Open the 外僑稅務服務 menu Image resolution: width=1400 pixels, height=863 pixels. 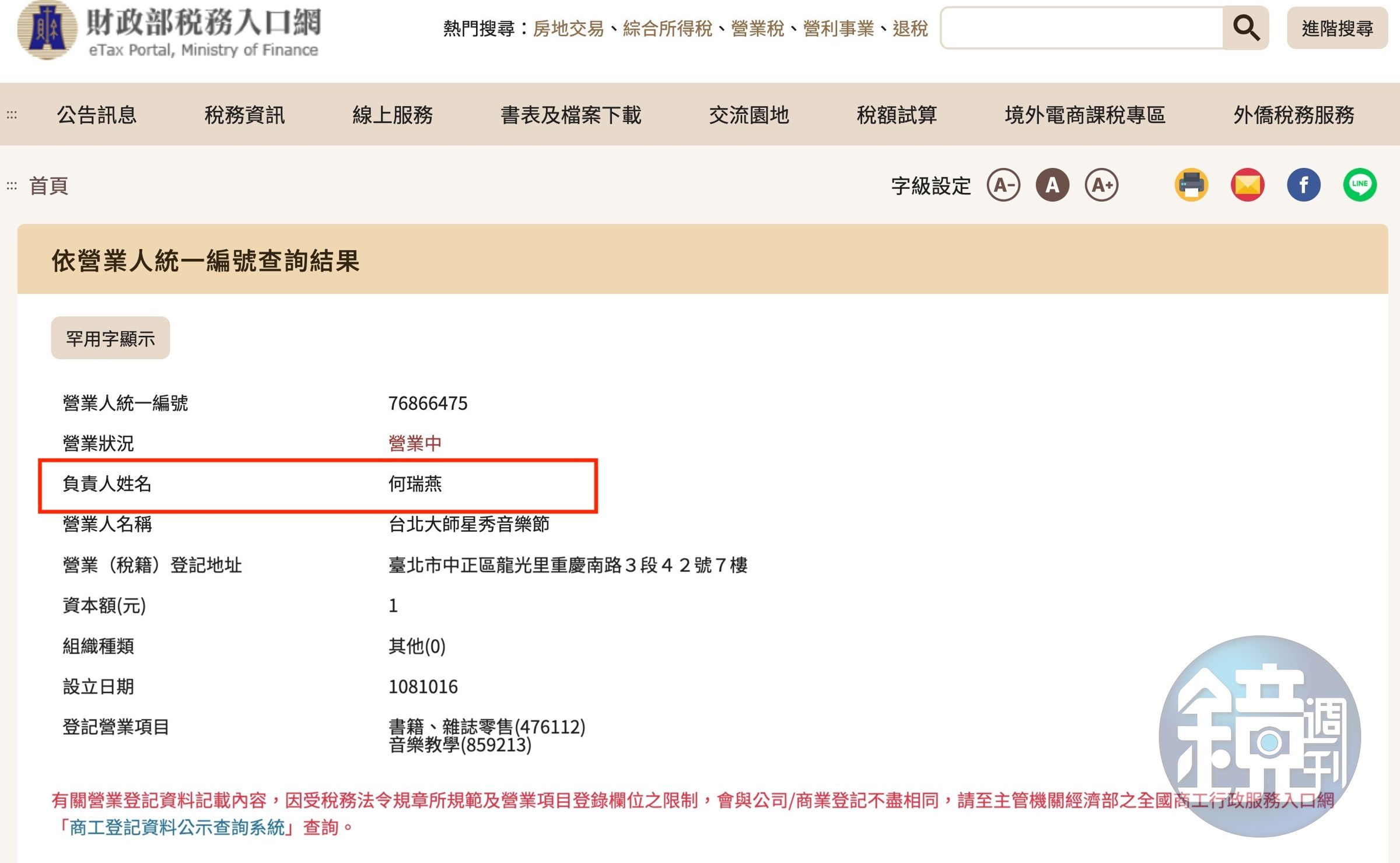[x=1294, y=115]
